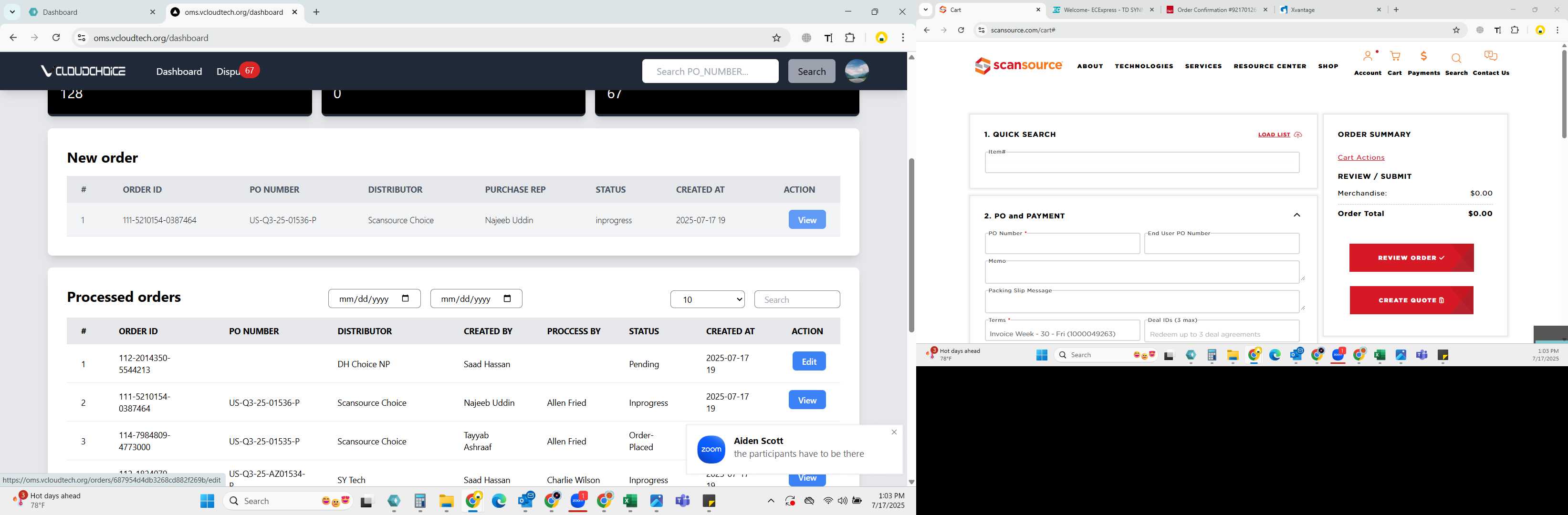Focus the Packing Slip Message field
1568x515 pixels.
click(1141, 301)
